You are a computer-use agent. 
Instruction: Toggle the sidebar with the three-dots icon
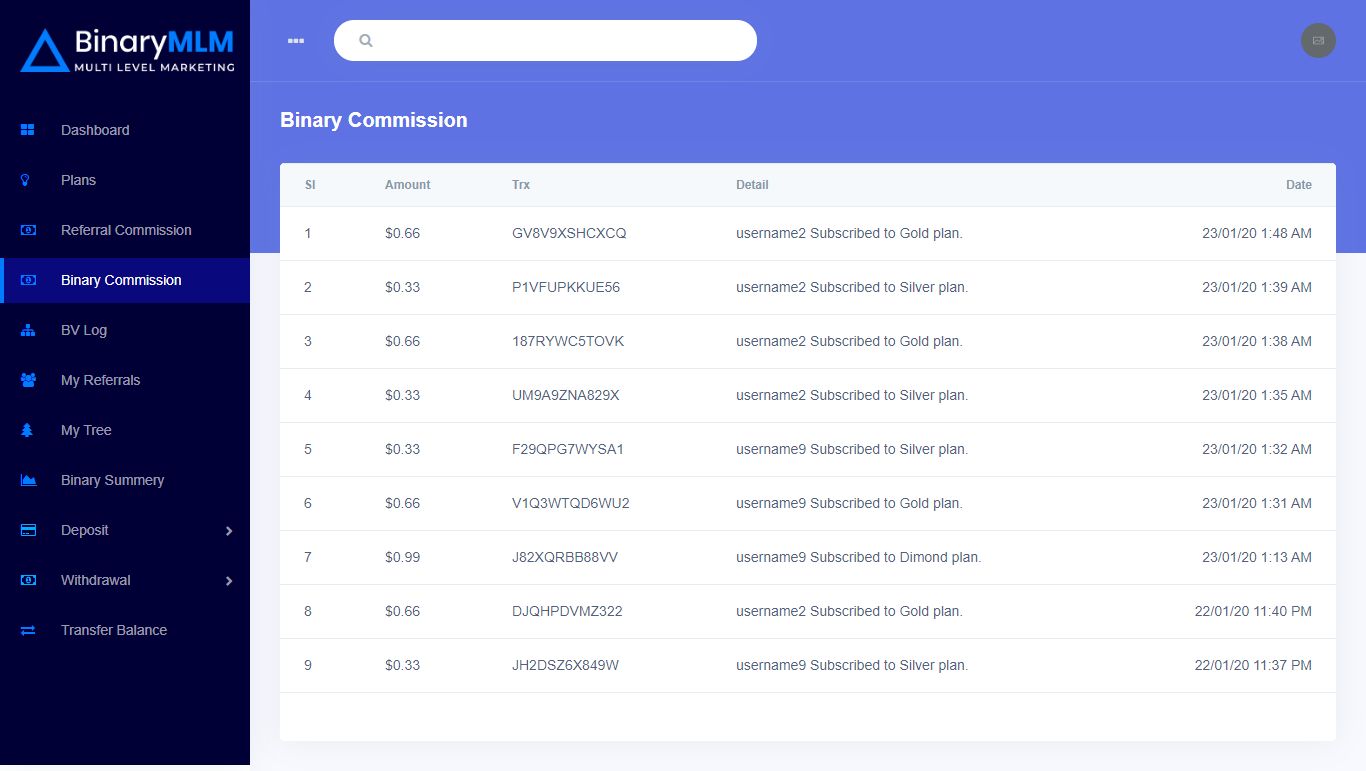pos(295,41)
